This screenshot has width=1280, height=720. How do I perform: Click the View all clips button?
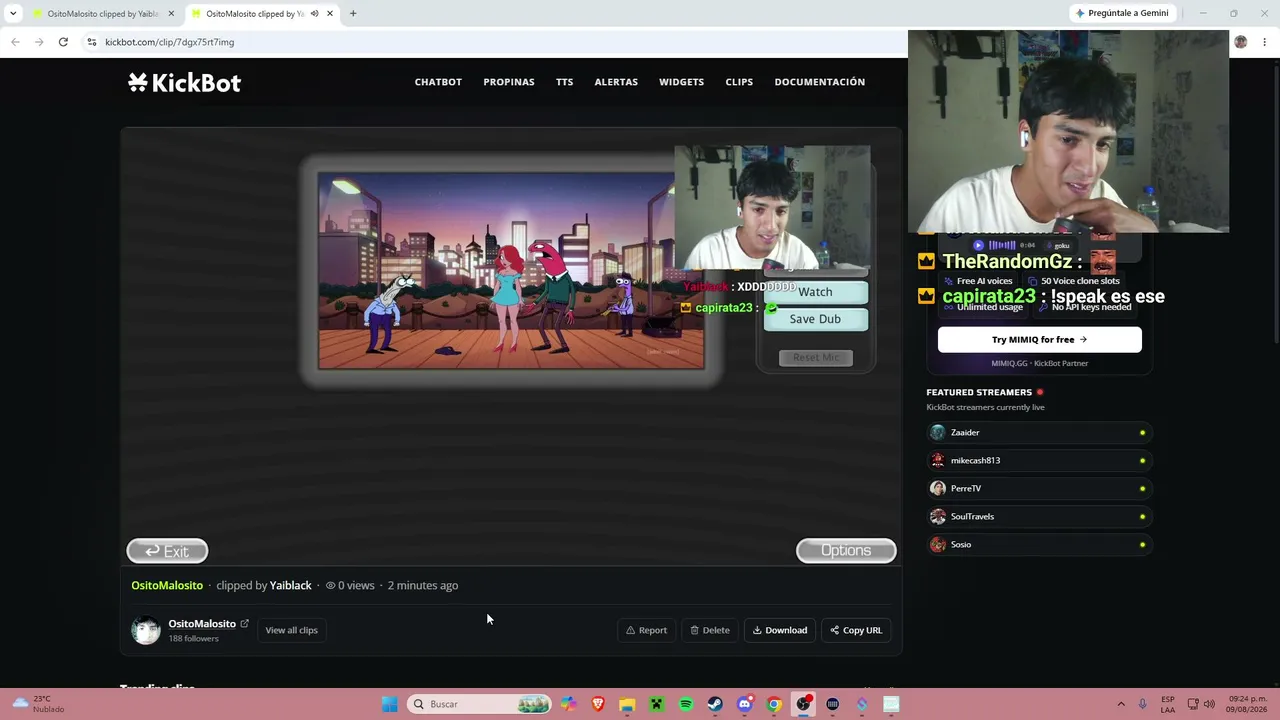[x=291, y=630]
